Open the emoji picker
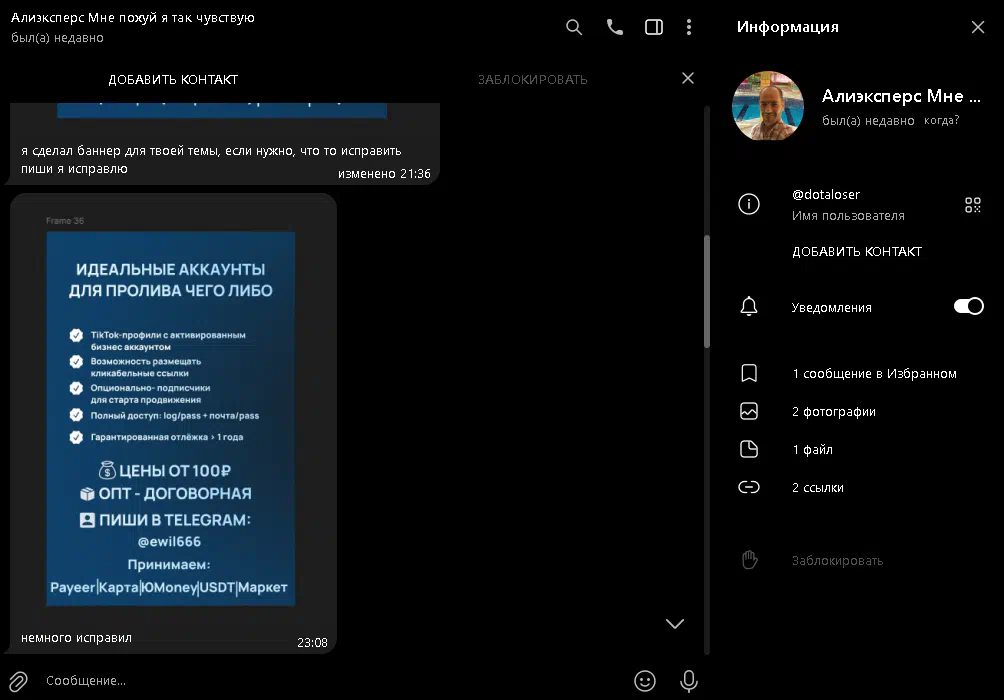Viewport: 1004px width, 700px height. tap(645, 681)
